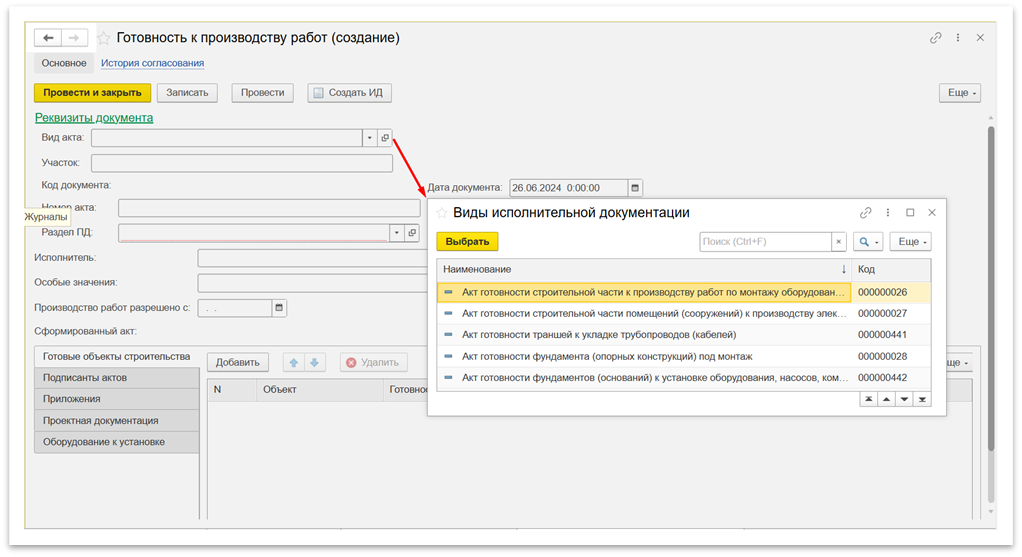Clear the search field with X
This screenshot has height=557, width=1022.
(x=839, y=242)
